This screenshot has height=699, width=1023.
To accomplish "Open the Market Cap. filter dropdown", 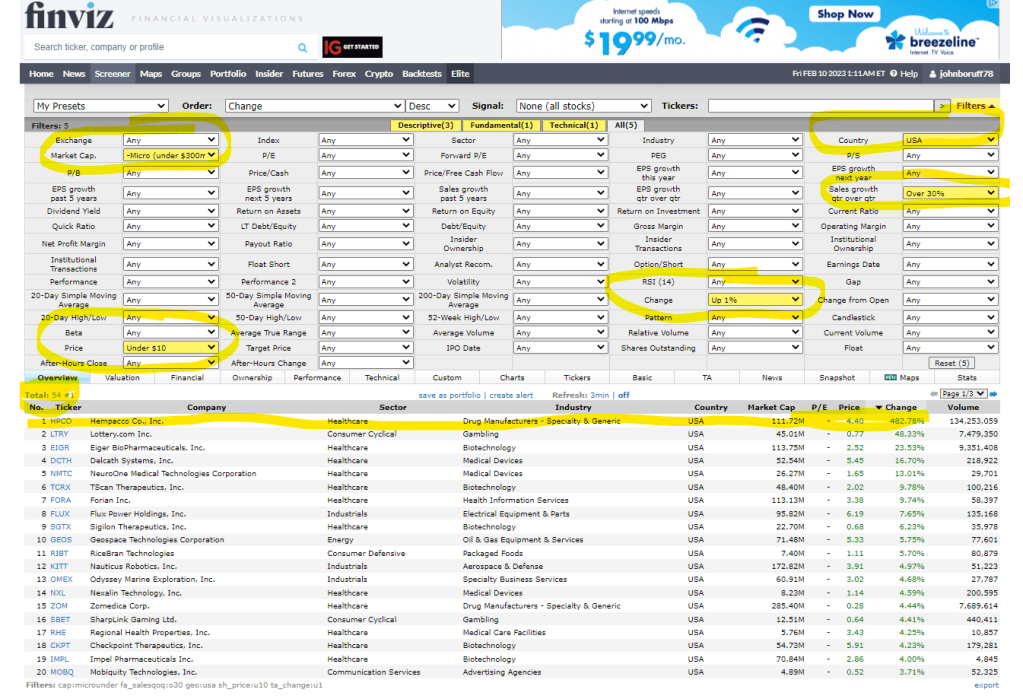I will click(x=170, y=156).
